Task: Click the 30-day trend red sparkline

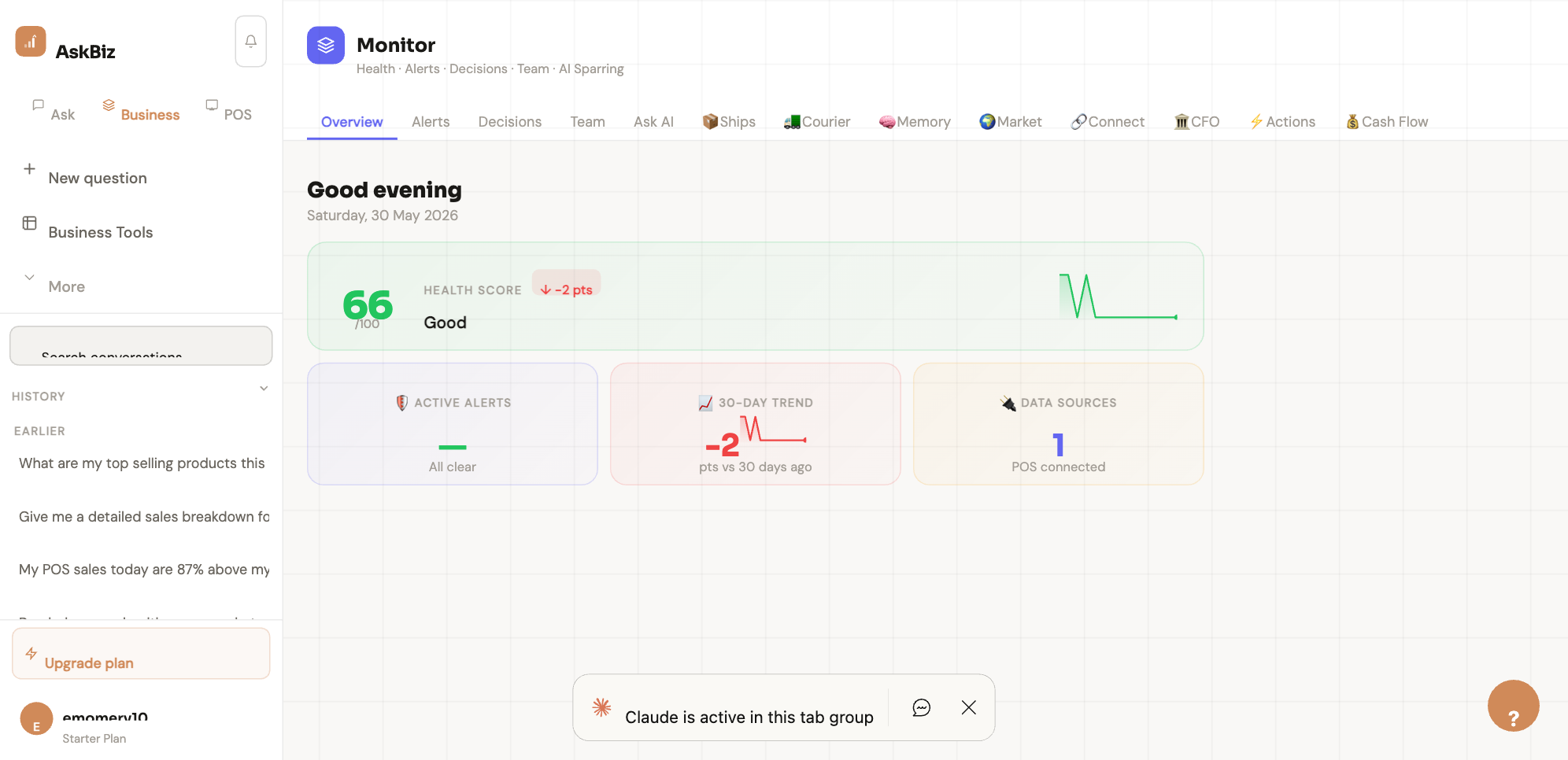Action: (x=773, y=429)
